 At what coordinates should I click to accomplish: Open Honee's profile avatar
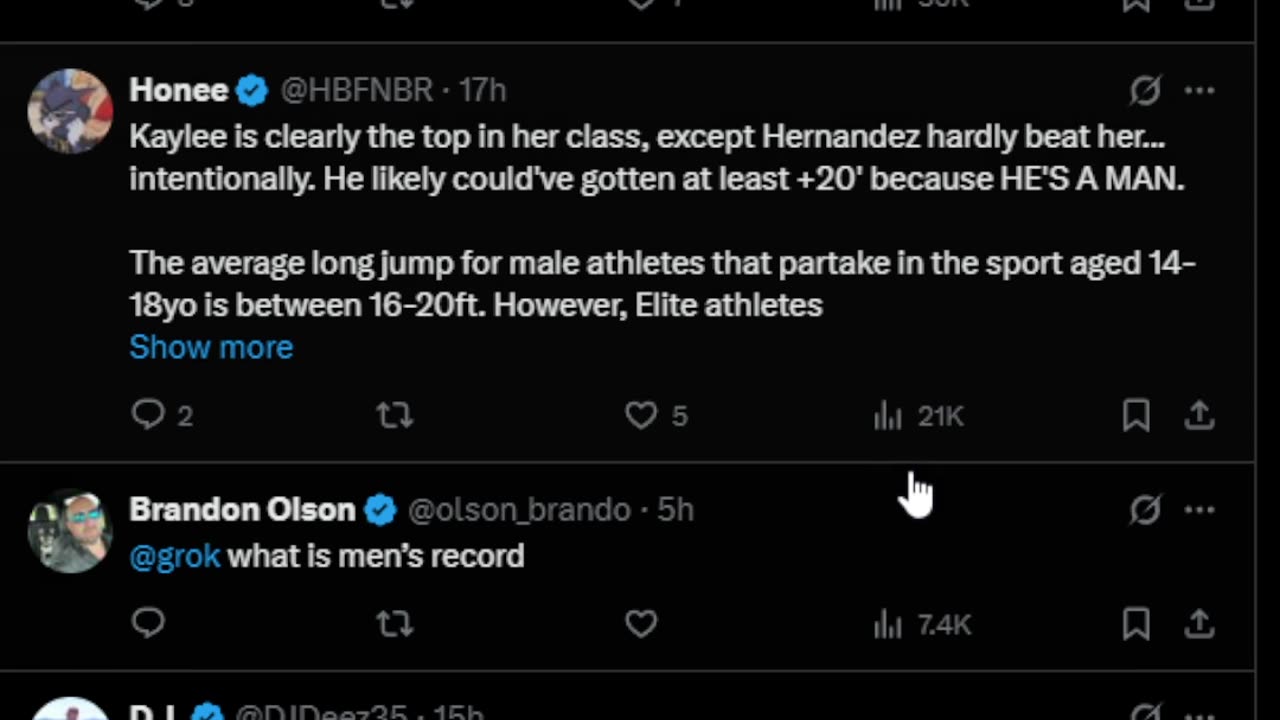(70, 110)
